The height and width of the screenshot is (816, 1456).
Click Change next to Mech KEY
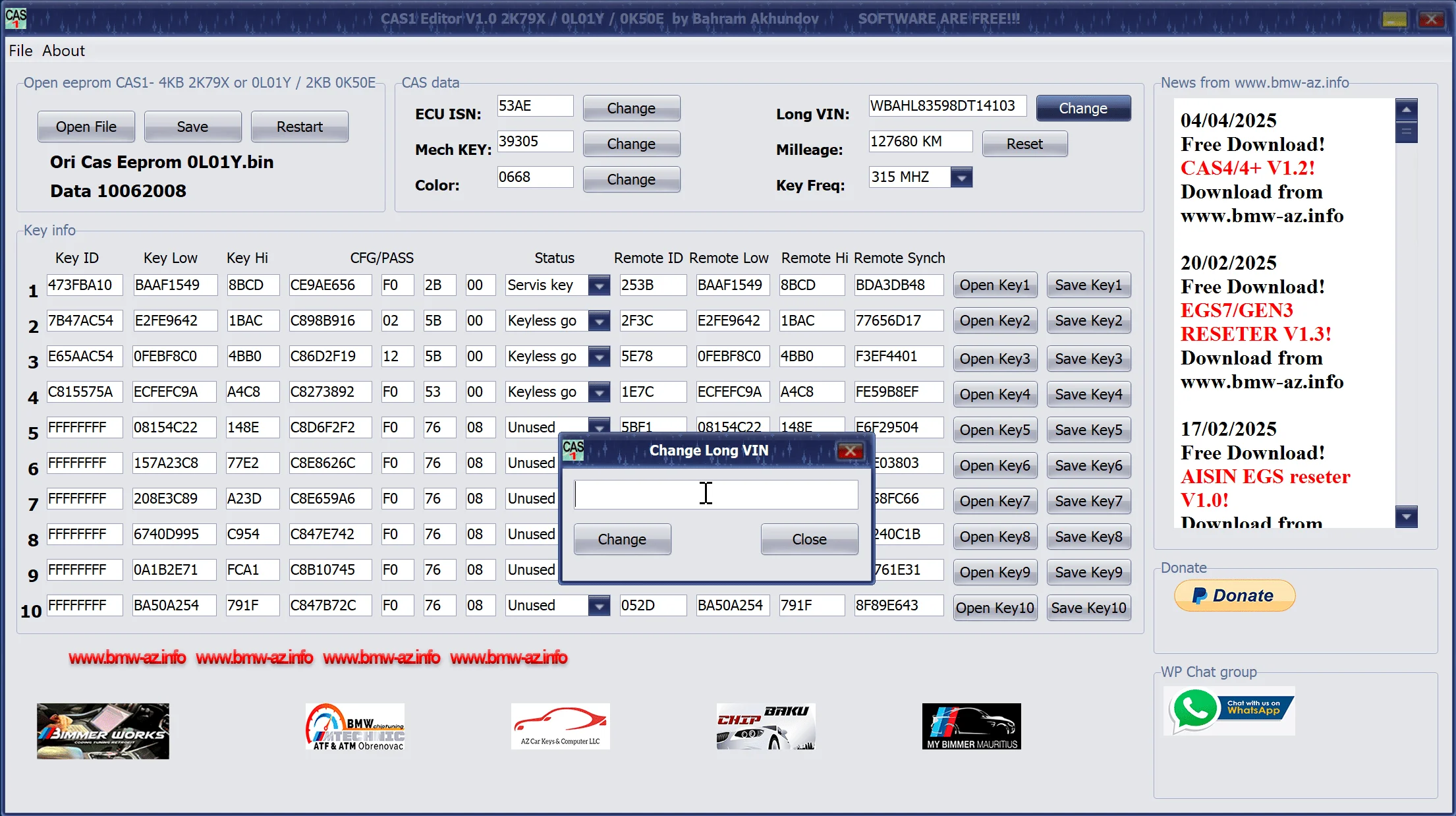[x=631, y=144]
